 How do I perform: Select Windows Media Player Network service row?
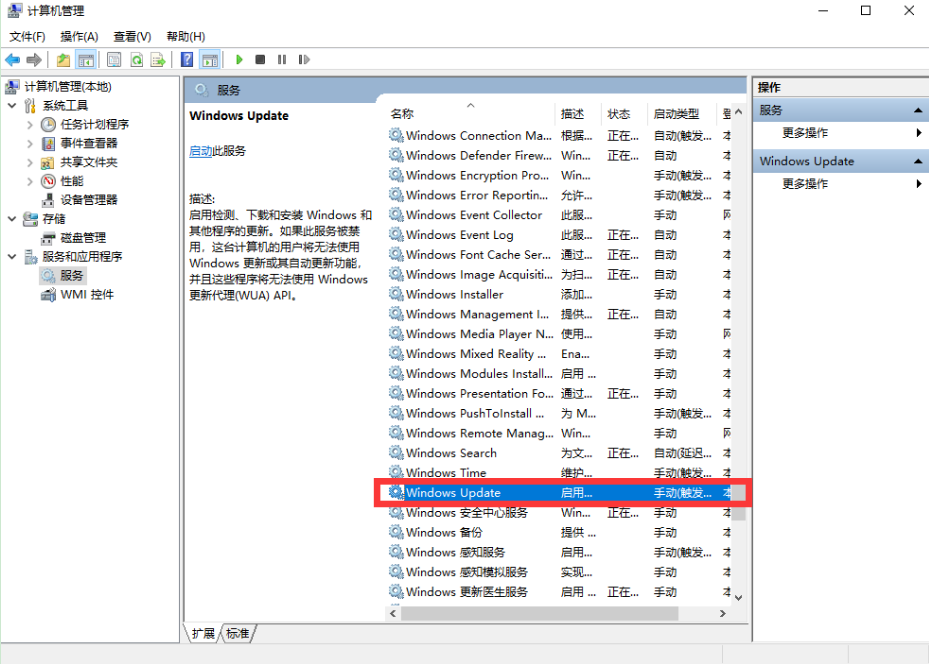(x=559, y=334)
